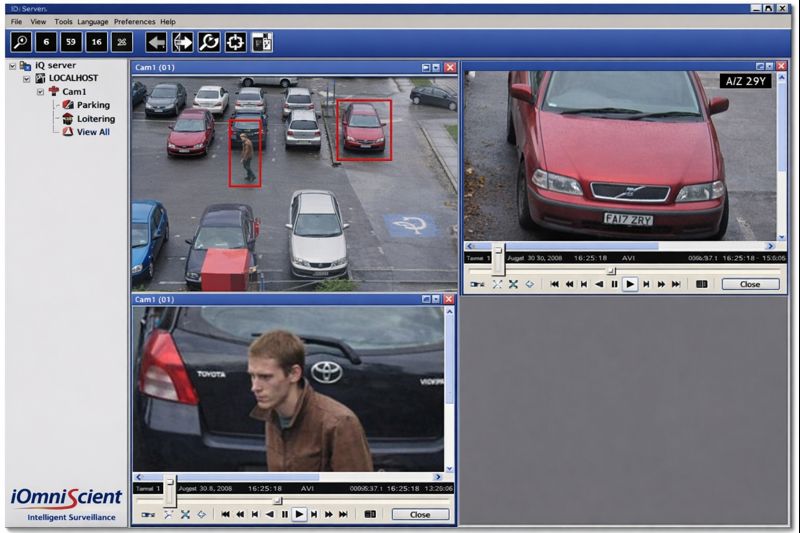Image resolution: width=800 pixels, height=533 pixels.
Task: Click timeline slider handle in pedestrian player
Action: (278, 500)
